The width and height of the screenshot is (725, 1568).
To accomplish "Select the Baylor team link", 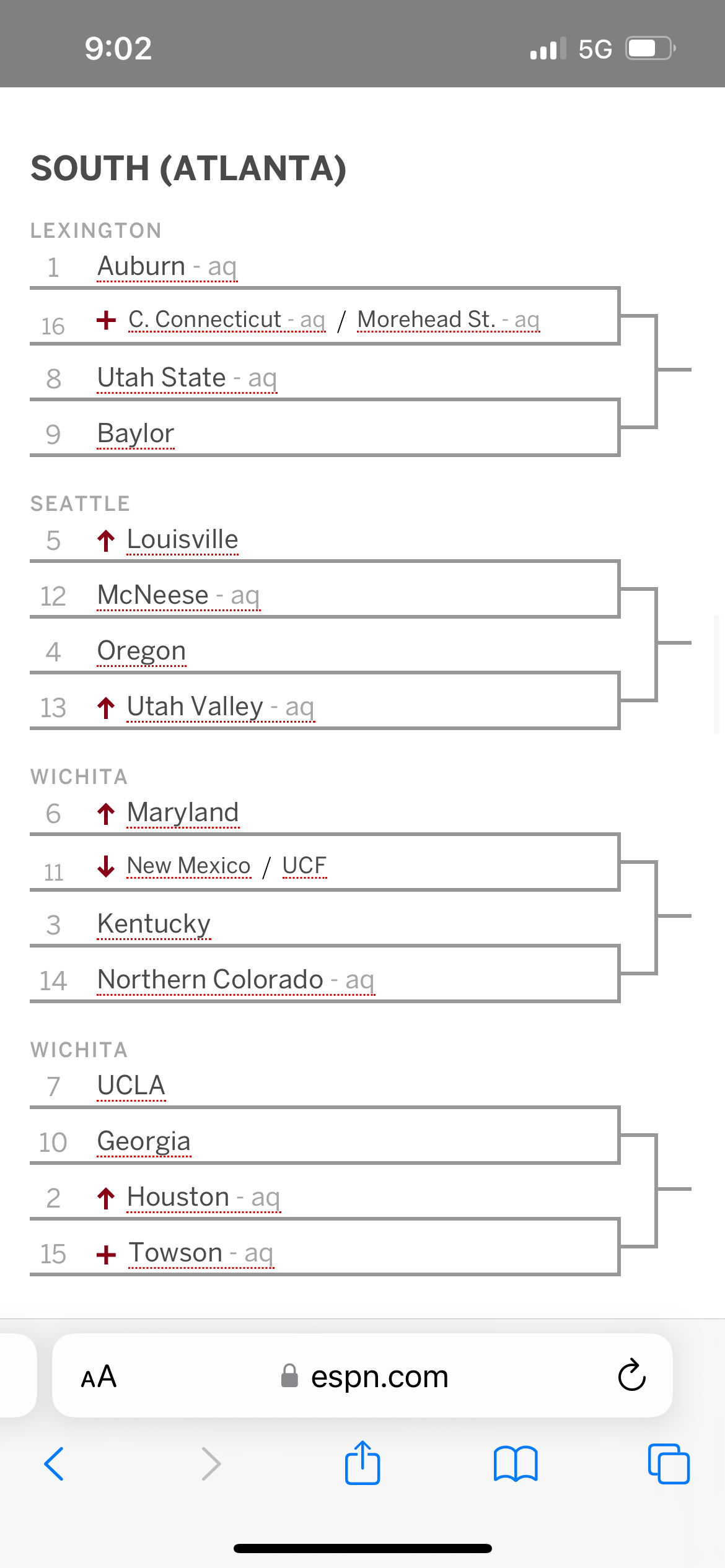I will [136, 433].
